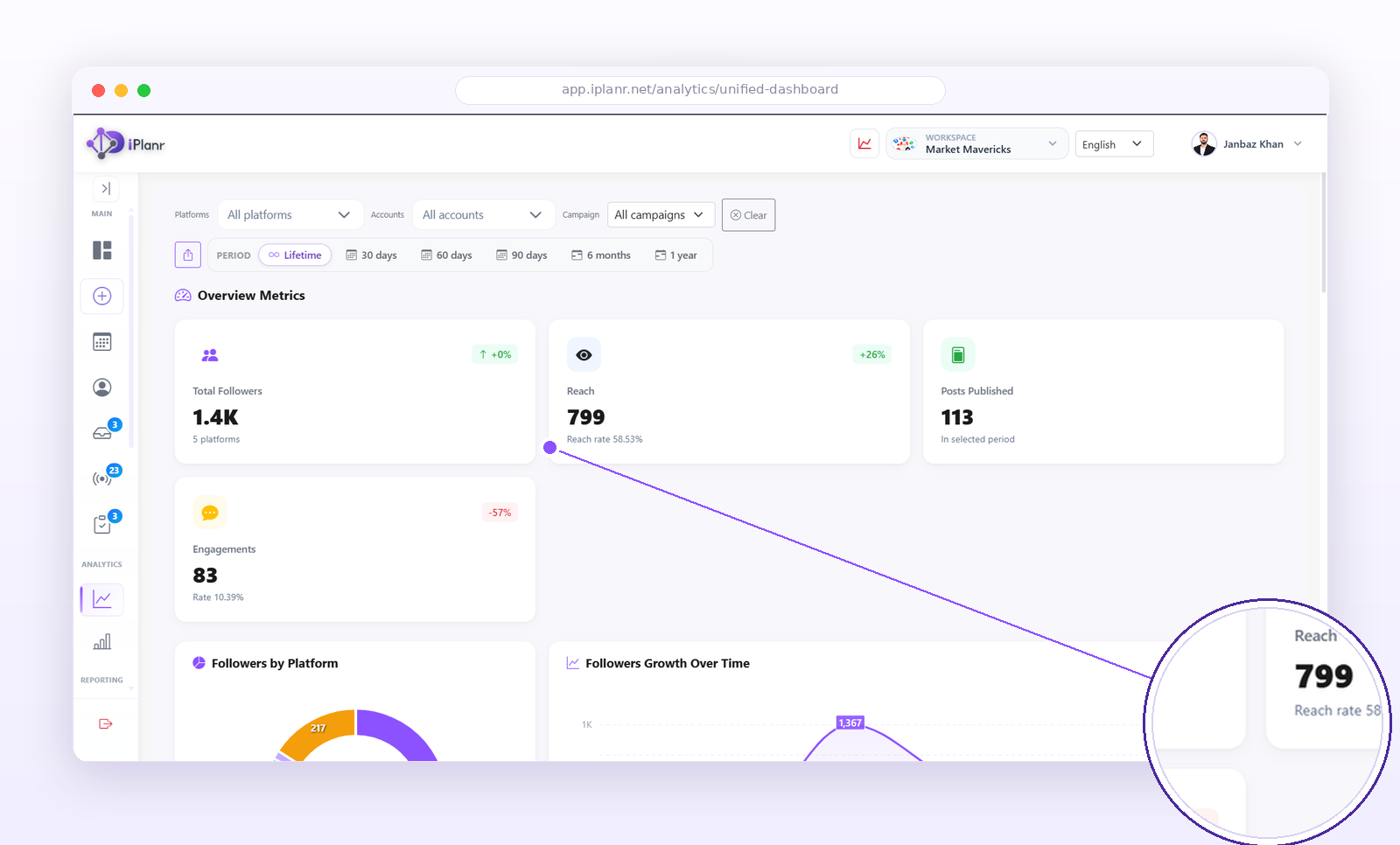Click the create new plus icon

(102, 296)
